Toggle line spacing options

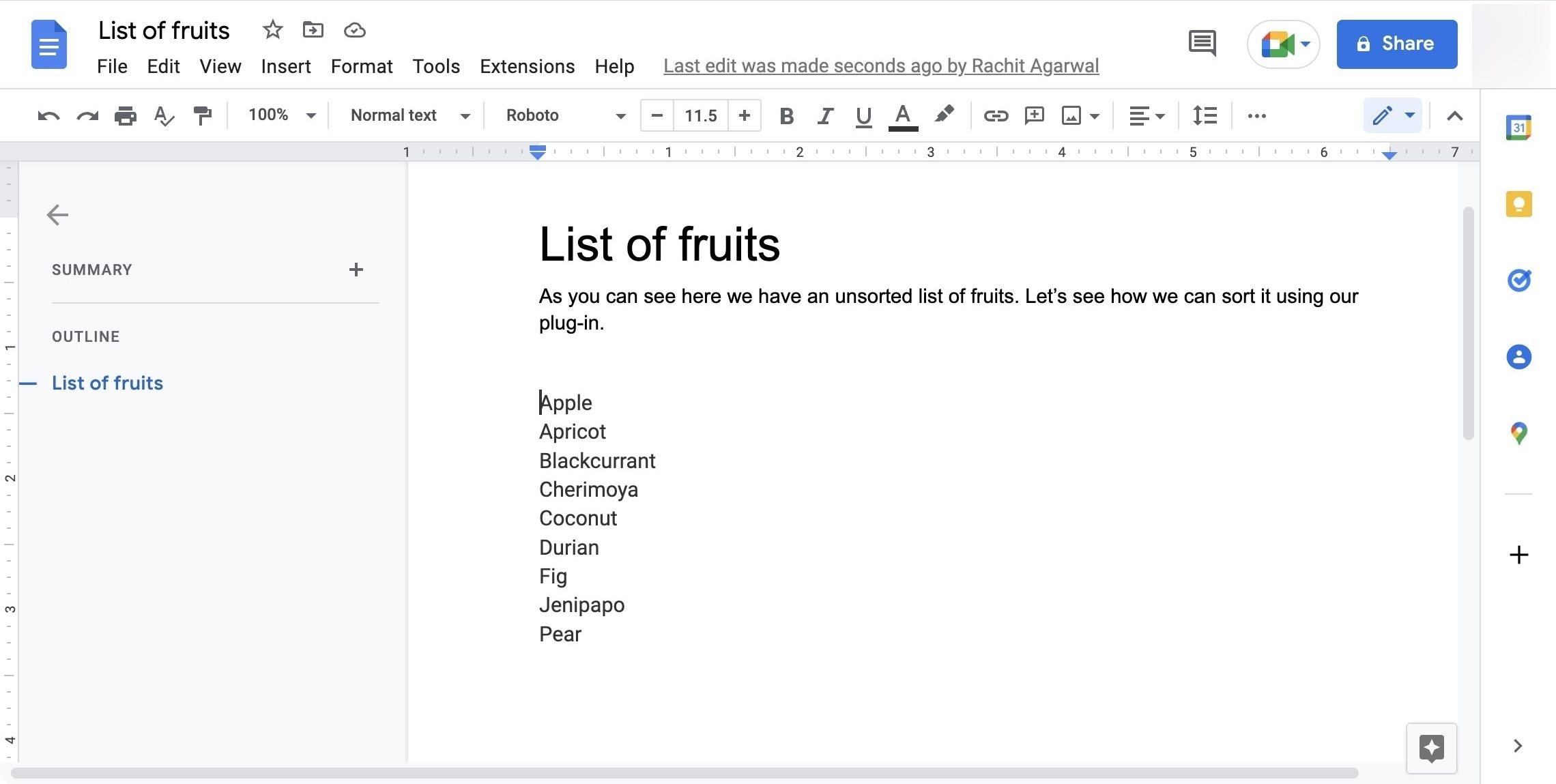coord(1205,114)
